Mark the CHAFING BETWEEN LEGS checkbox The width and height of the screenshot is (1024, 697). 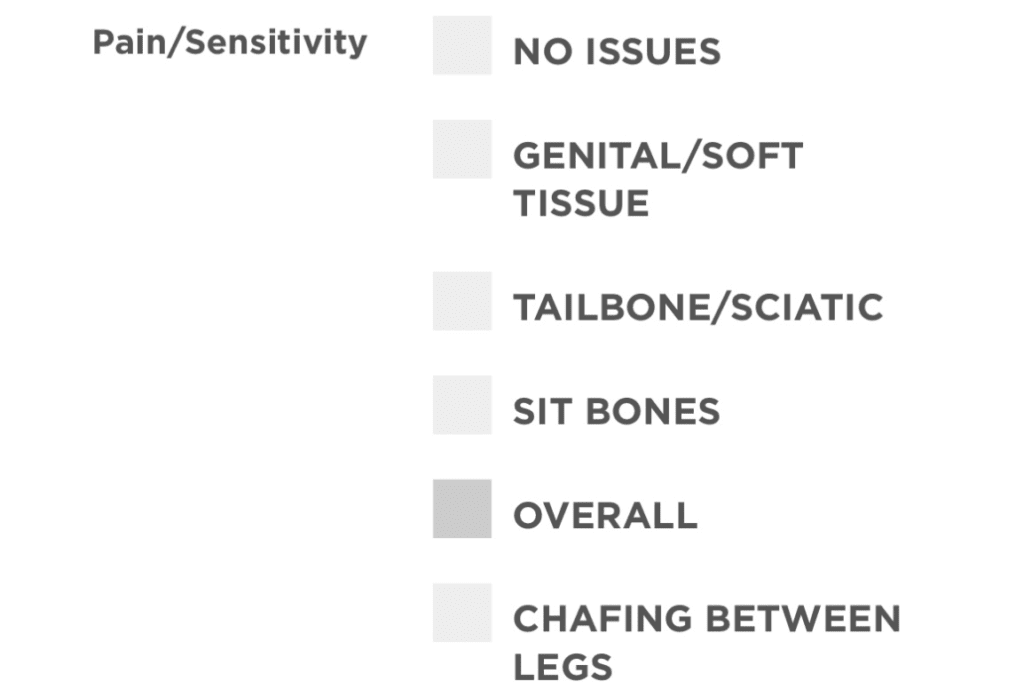(x=462, y=613)
